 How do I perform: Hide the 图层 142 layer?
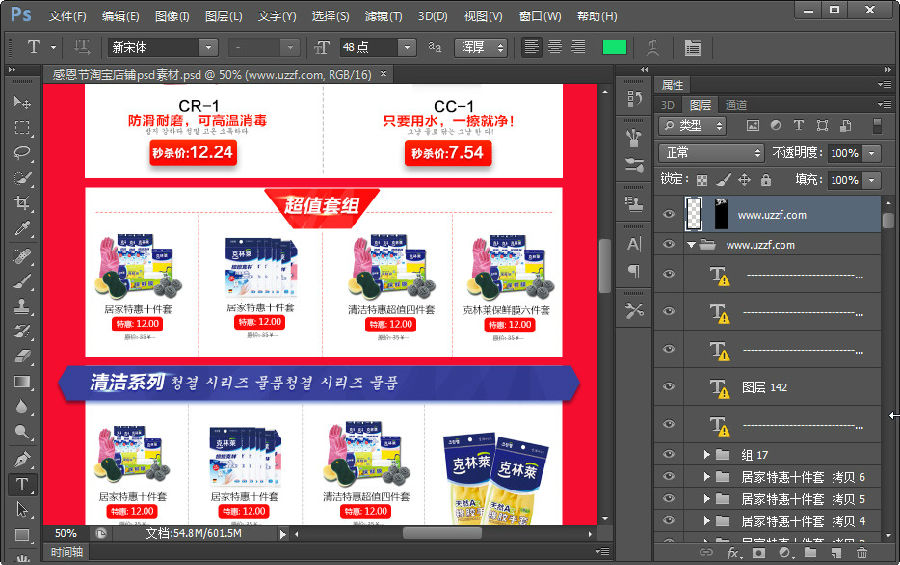tap(669, 387)
